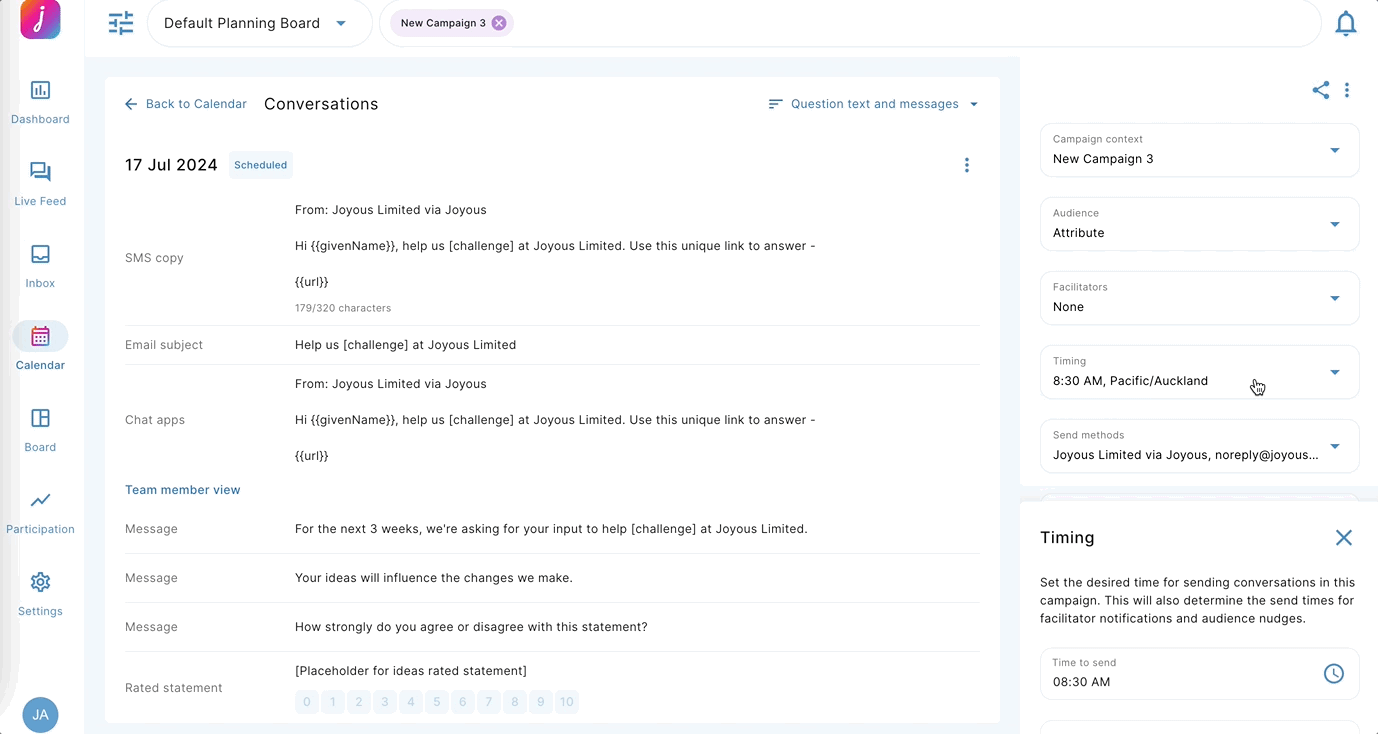Remove the New Campaign 3 chip
This screenshot has width=1378, height=734.
[499, 23]
